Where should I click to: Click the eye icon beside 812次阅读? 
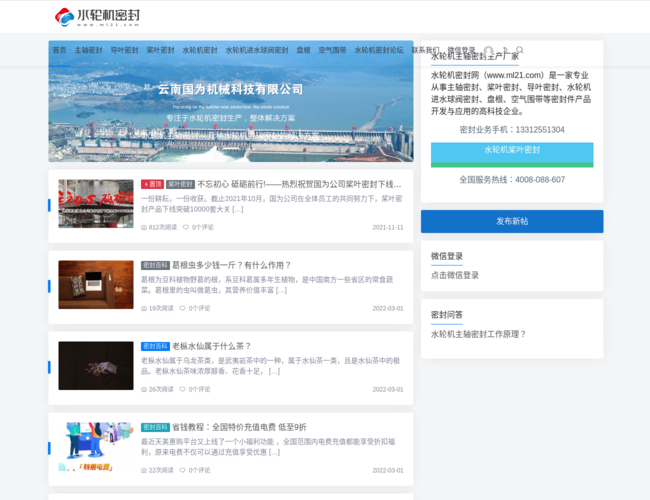coord(144,228)
